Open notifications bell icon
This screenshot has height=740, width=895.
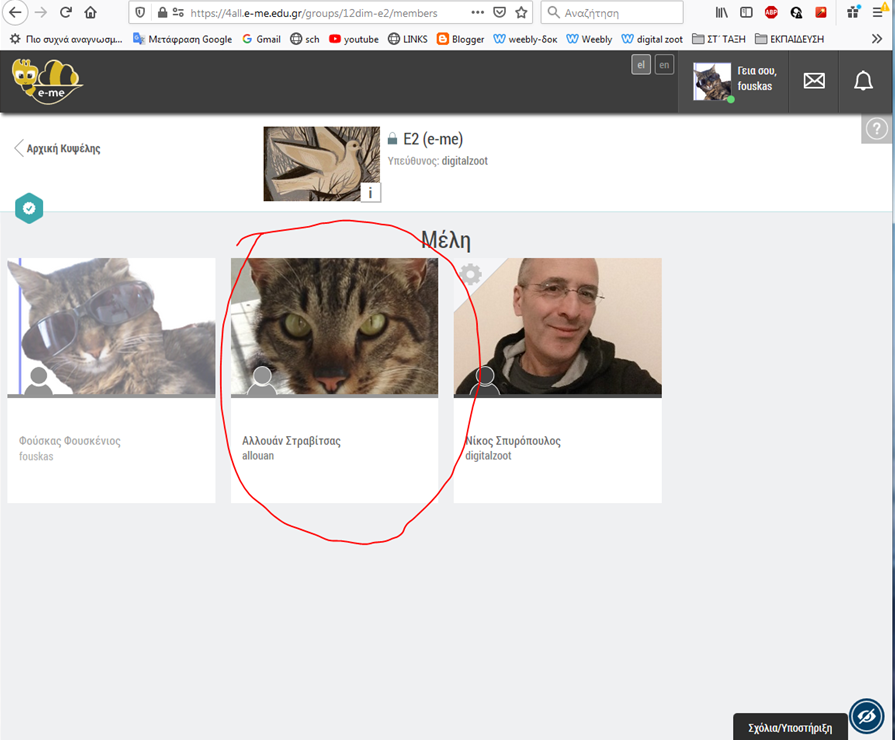(x=863, y=81)
